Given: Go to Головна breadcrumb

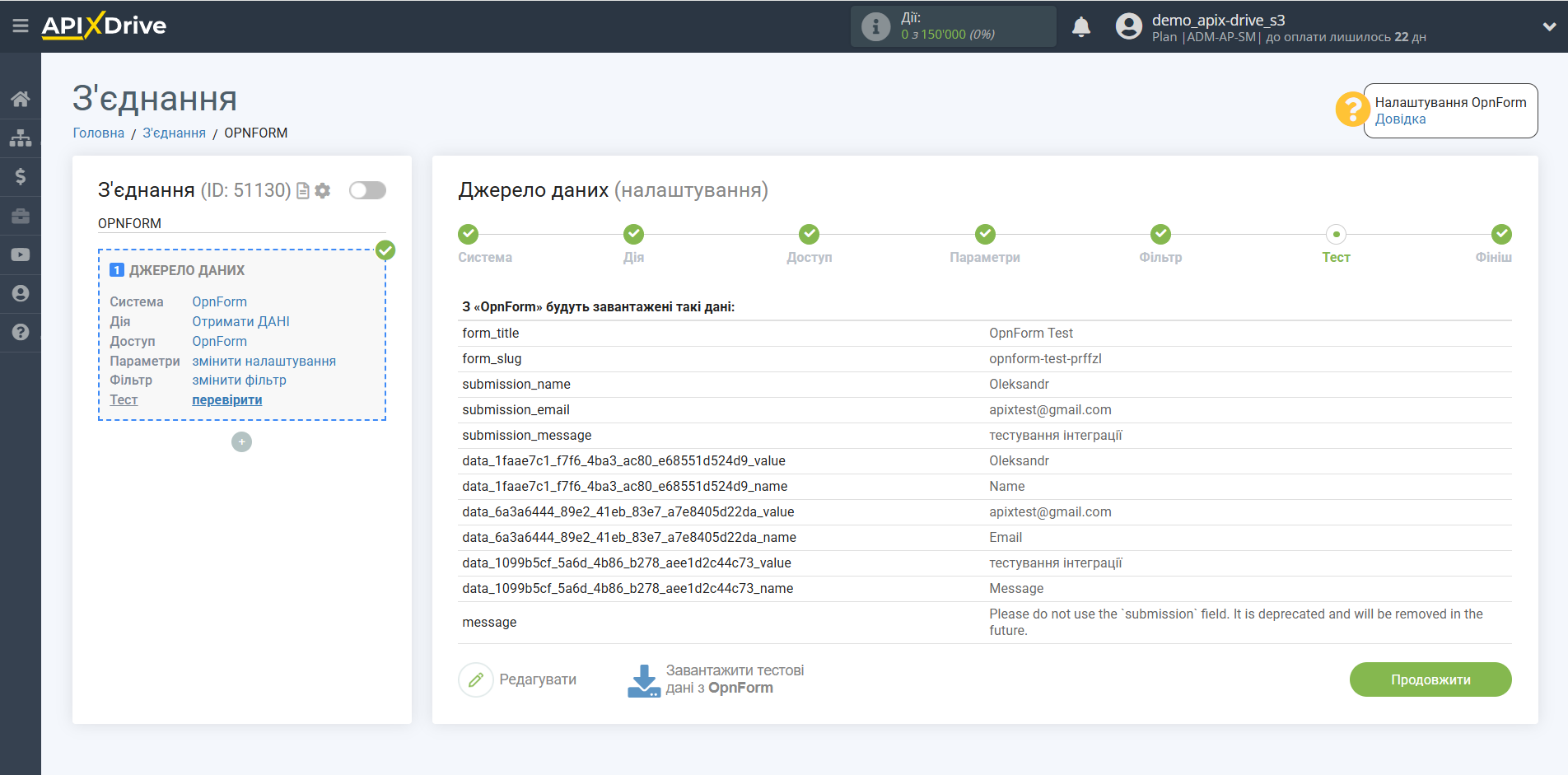Looking at the screenshot, I should 99,133.
